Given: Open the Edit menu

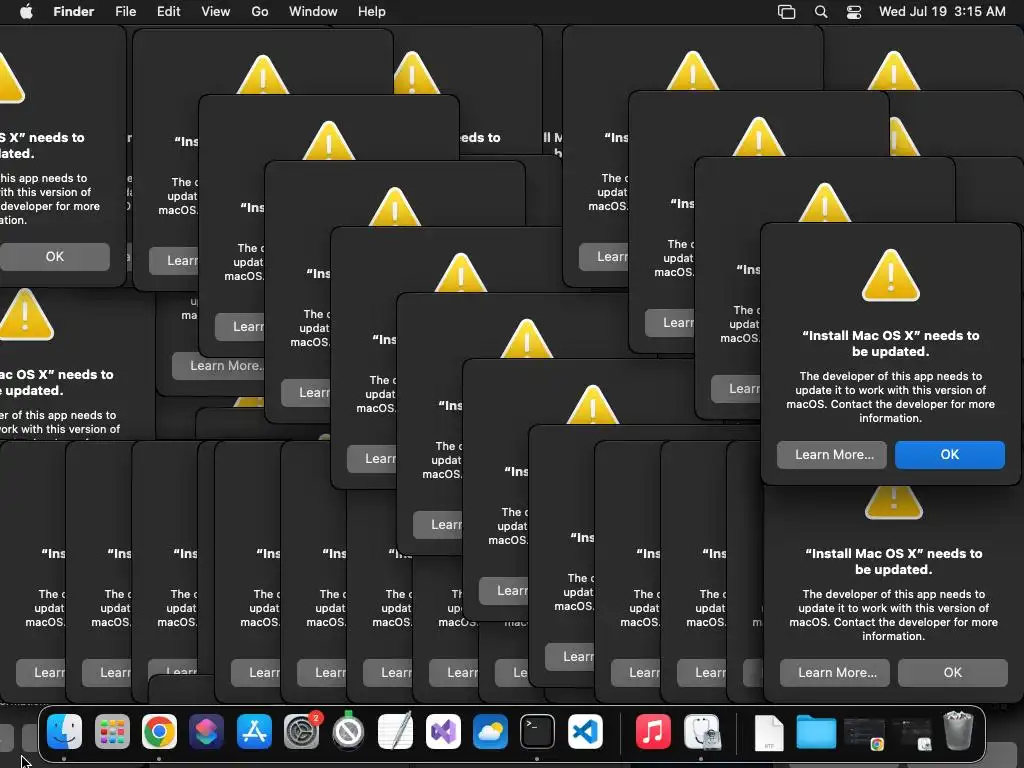Looking at the screenshot, I should point(168,12).
